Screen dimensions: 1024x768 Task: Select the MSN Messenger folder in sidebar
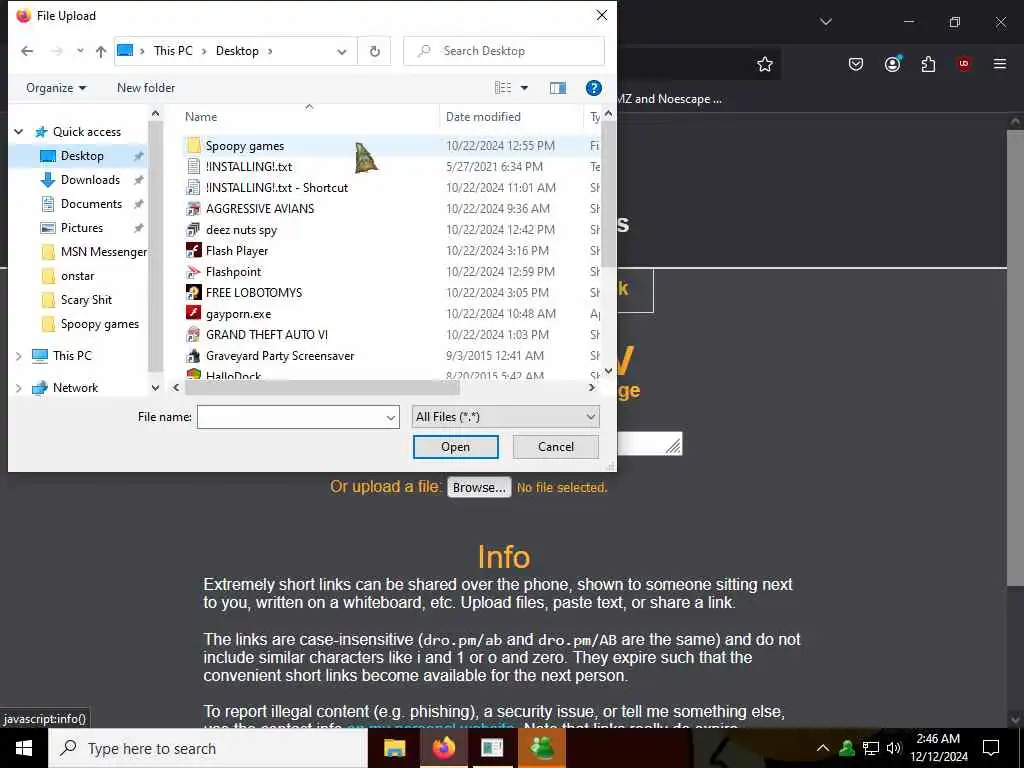[93, 252]
